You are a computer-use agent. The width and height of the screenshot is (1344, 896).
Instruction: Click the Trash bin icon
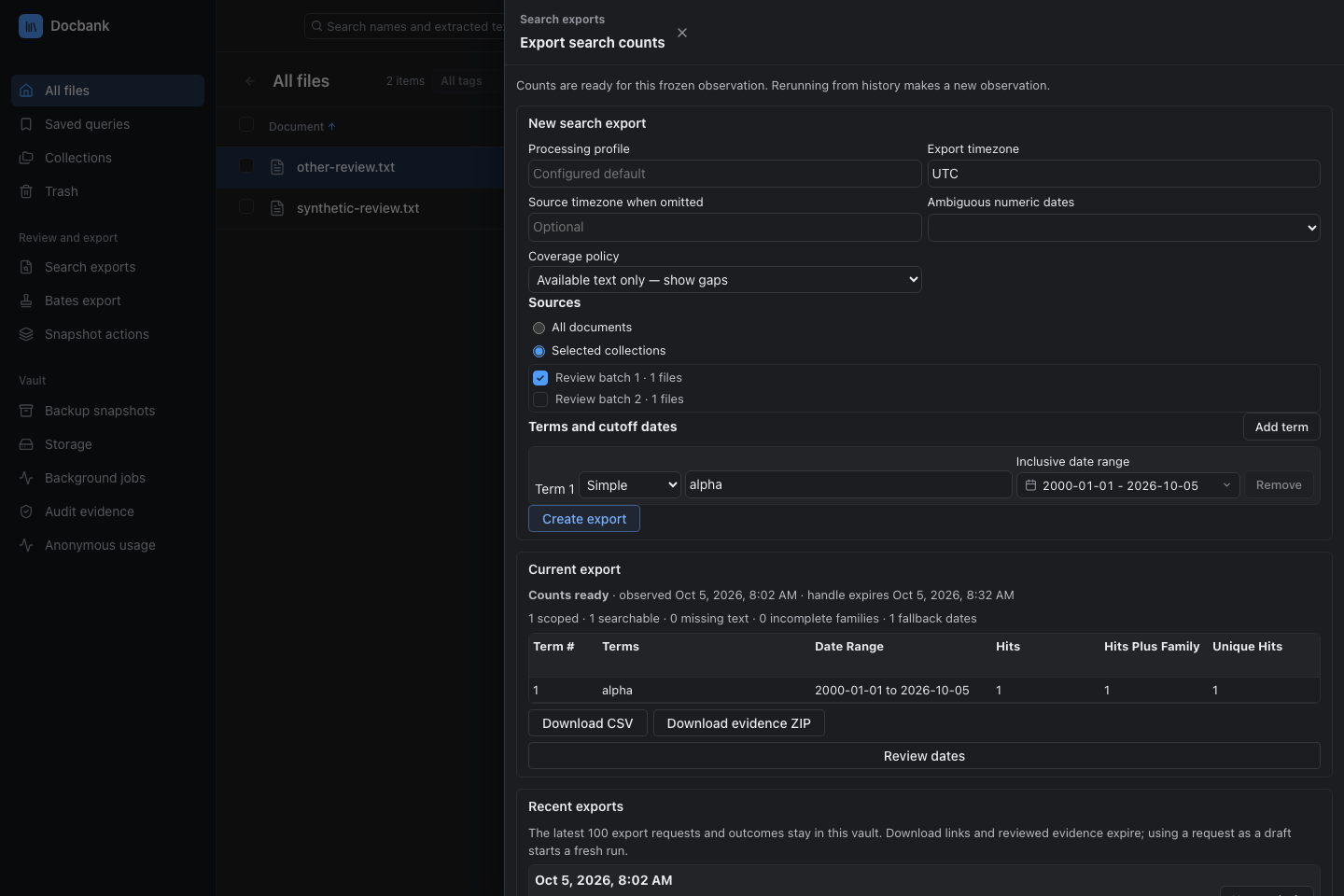pos(26,191)
